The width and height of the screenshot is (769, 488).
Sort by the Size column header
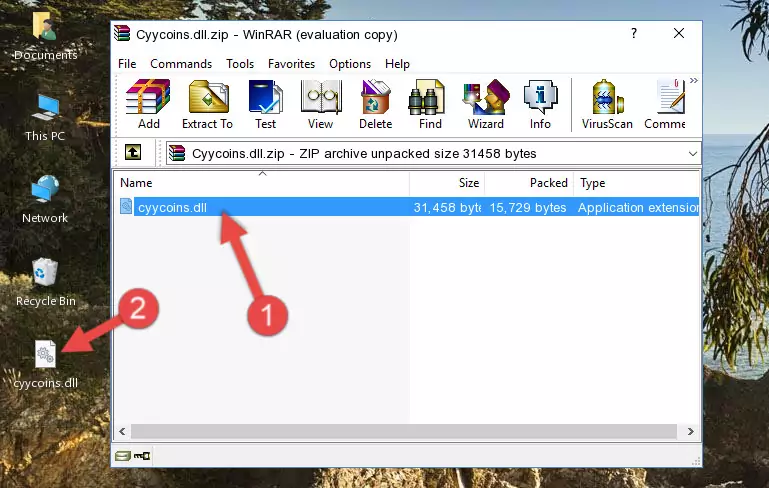[x=447, y=183]
